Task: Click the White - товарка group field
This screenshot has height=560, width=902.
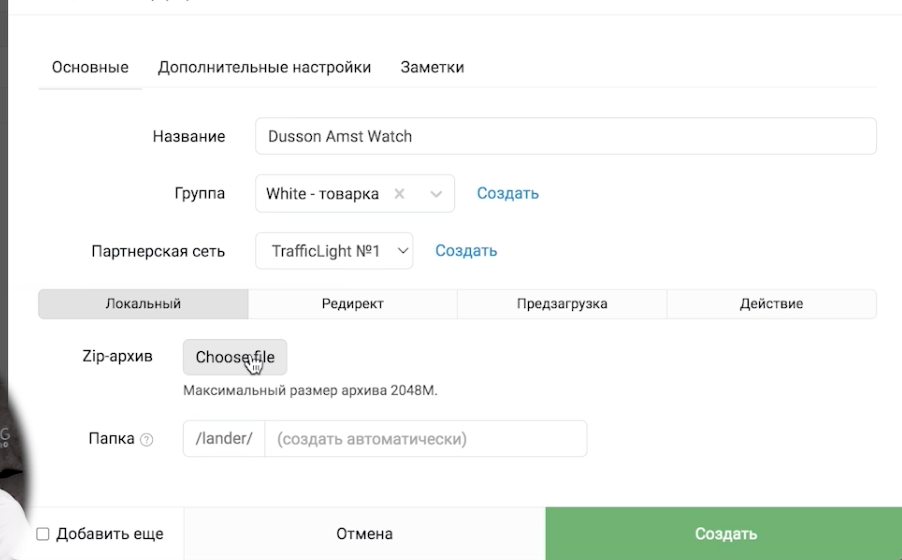Action: click(322, 194)
